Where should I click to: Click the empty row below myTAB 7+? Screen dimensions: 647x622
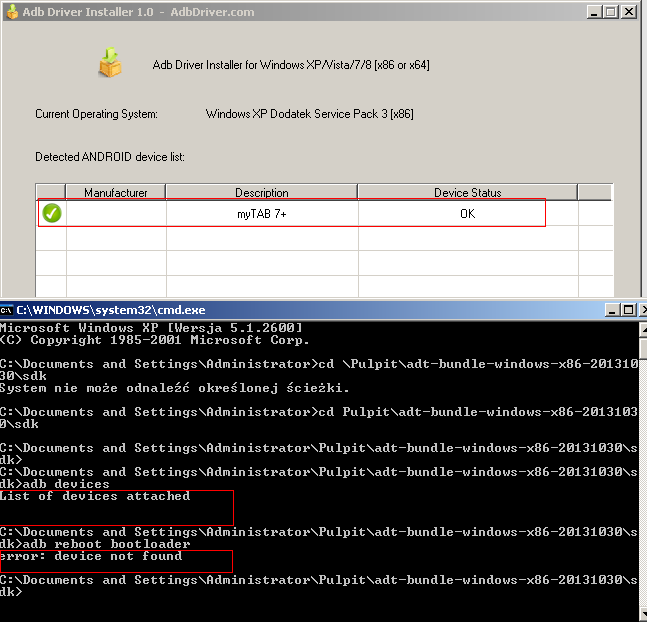[261, 237]
